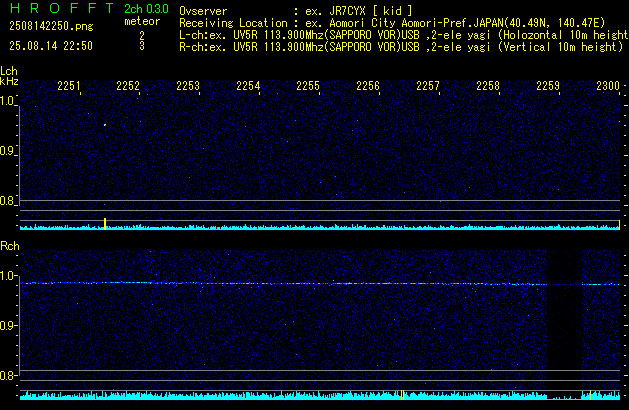
Task: Select the 2255 time axis label
Action: pos(308,85)
